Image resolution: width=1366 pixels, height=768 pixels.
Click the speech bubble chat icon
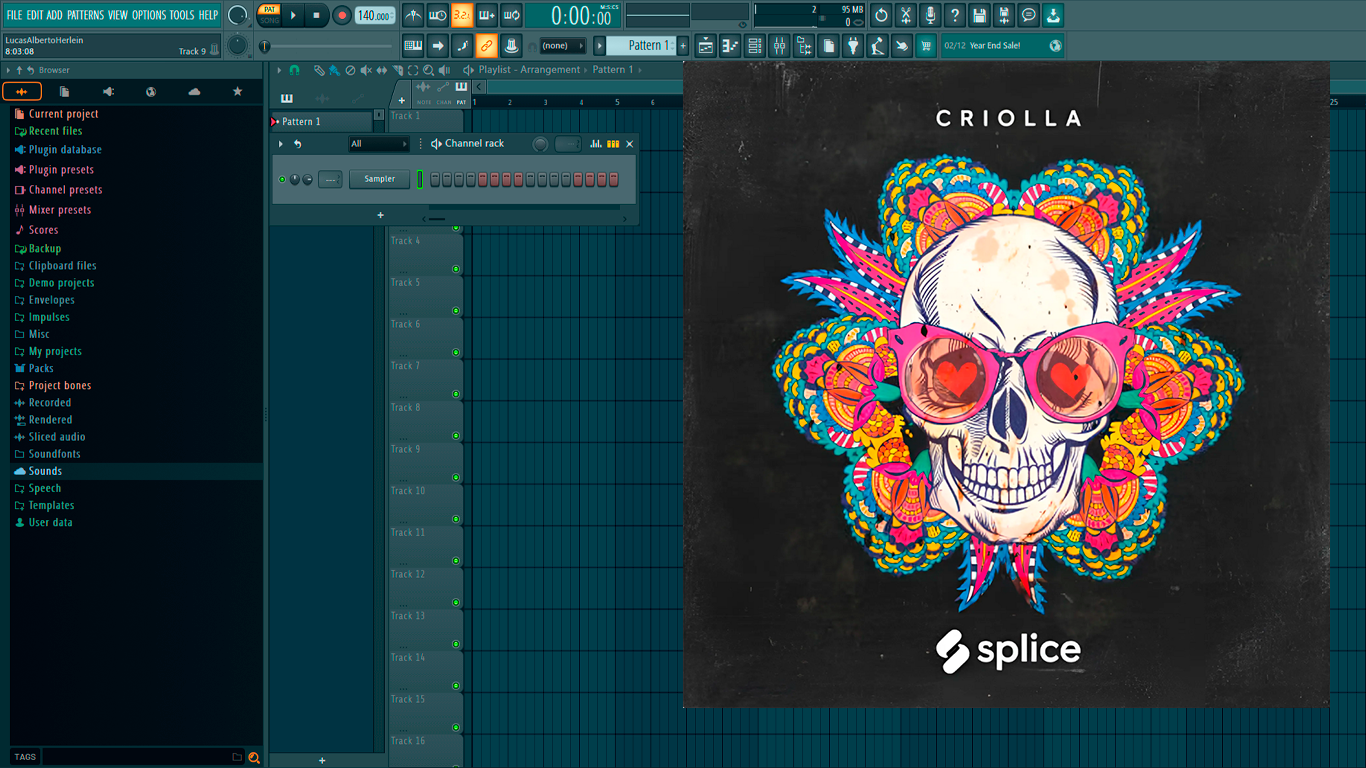click(x=1028, y=15)
